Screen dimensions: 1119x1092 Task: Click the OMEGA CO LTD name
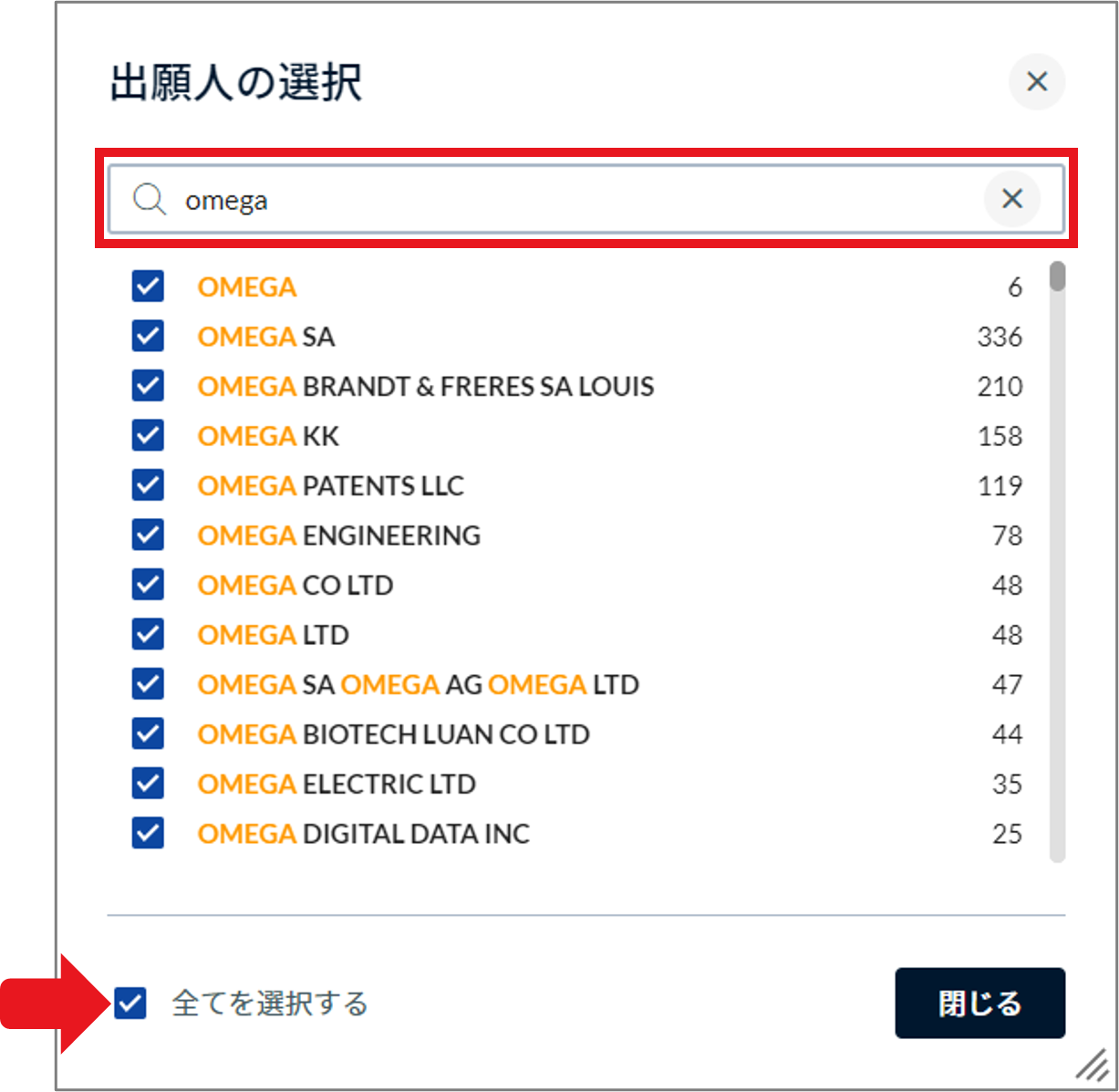point(295,586)
